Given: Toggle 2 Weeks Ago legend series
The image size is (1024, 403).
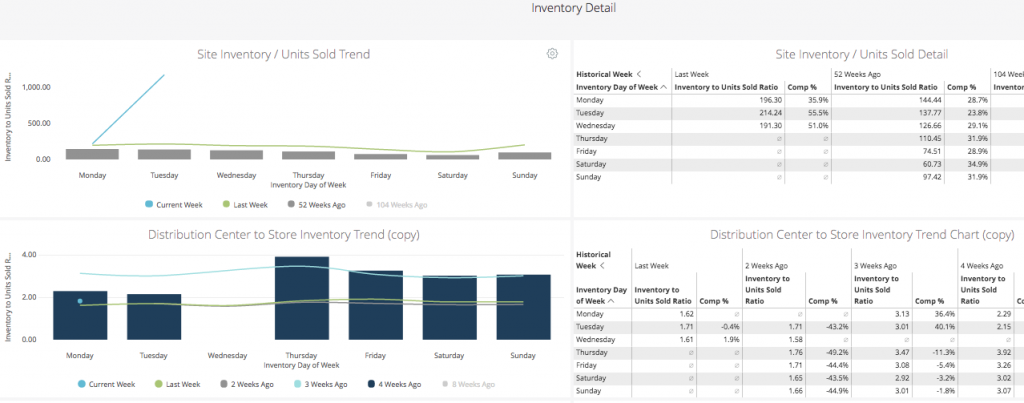Looking at the screenshot, I should point(247,384).
